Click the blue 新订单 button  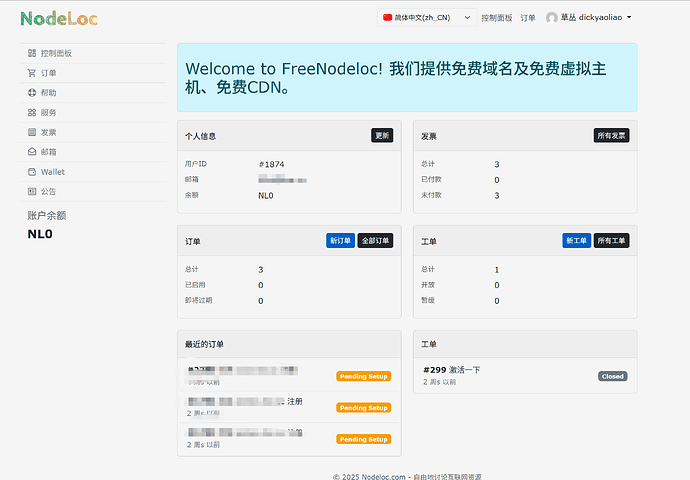340,241
